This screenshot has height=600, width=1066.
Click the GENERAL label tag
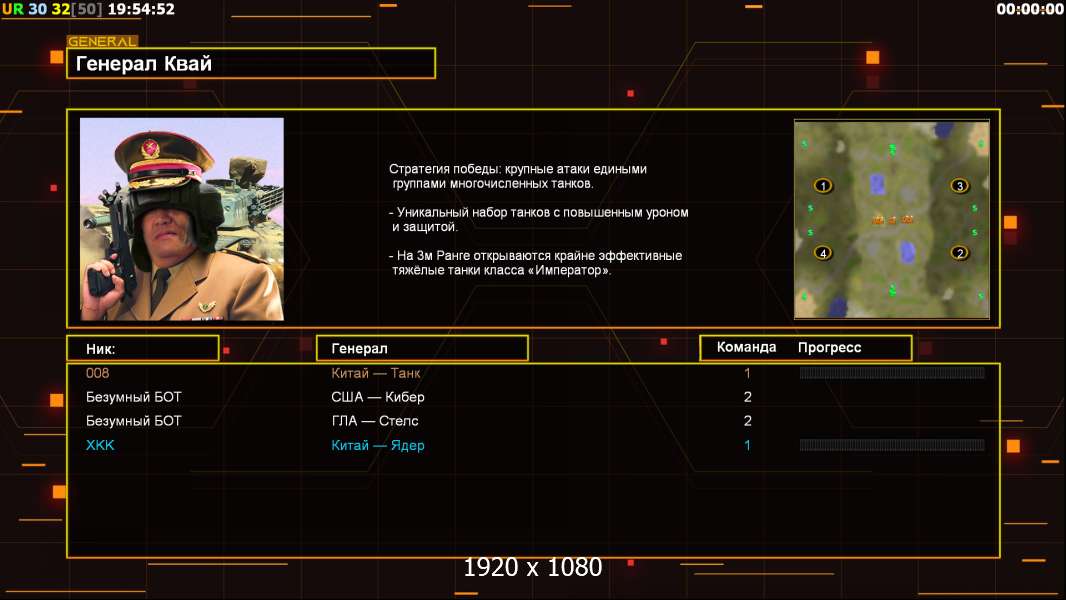pos(102,41)
